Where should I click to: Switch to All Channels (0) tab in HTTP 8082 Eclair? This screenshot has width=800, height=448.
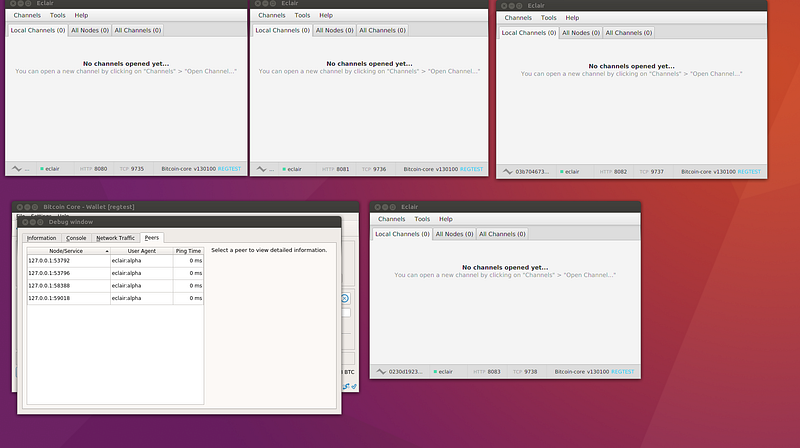pos(629,33)
